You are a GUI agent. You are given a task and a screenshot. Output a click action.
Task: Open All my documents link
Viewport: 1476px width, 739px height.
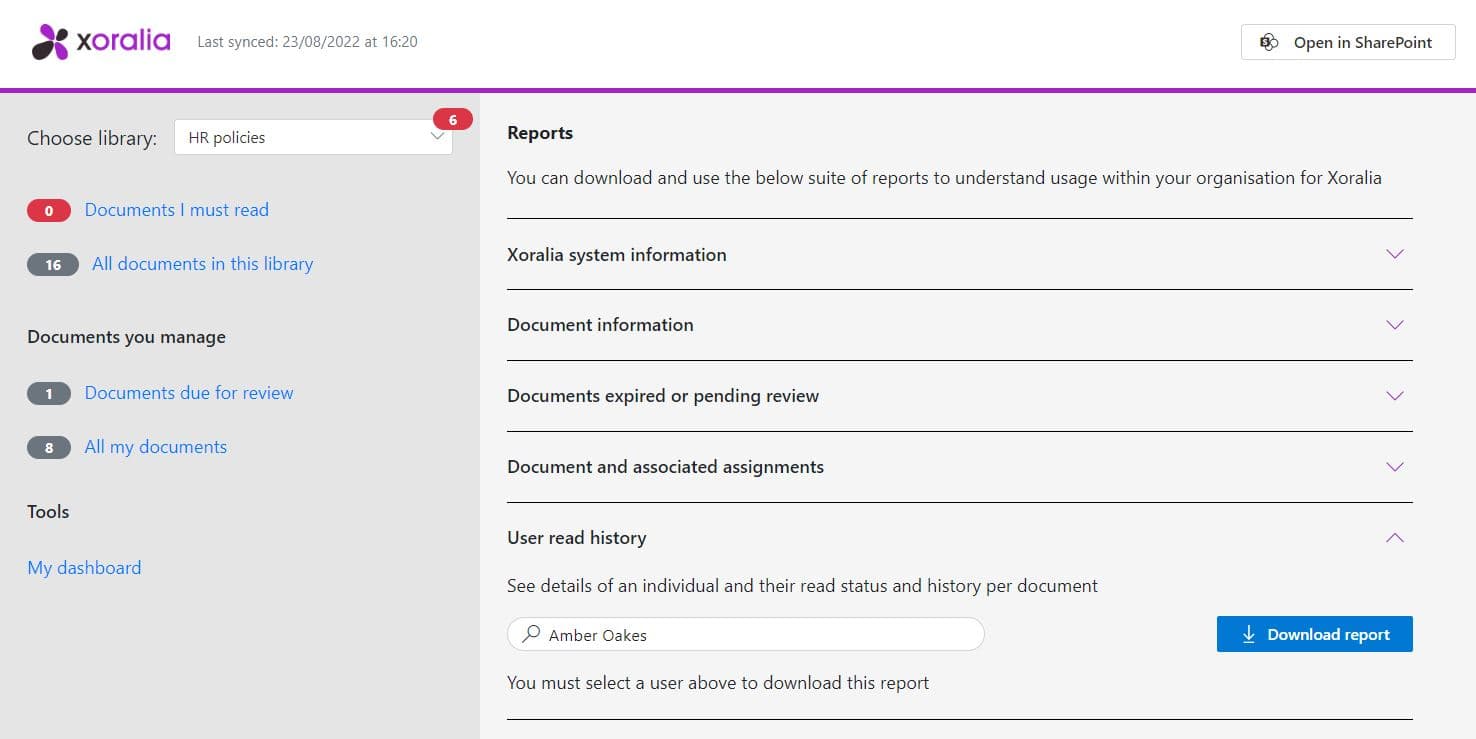155,447
